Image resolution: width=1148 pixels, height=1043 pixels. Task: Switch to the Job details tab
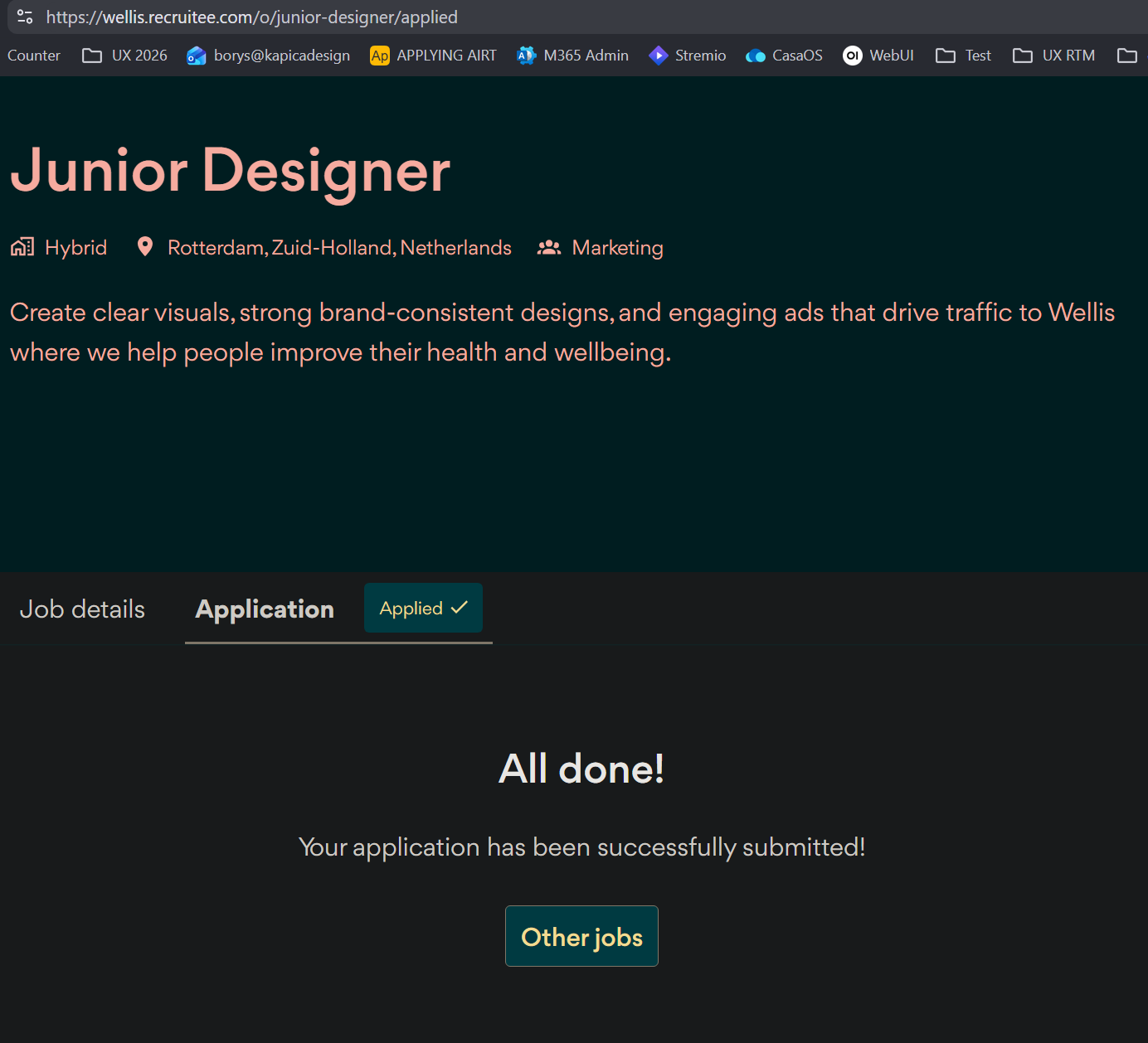coord(82,609)
